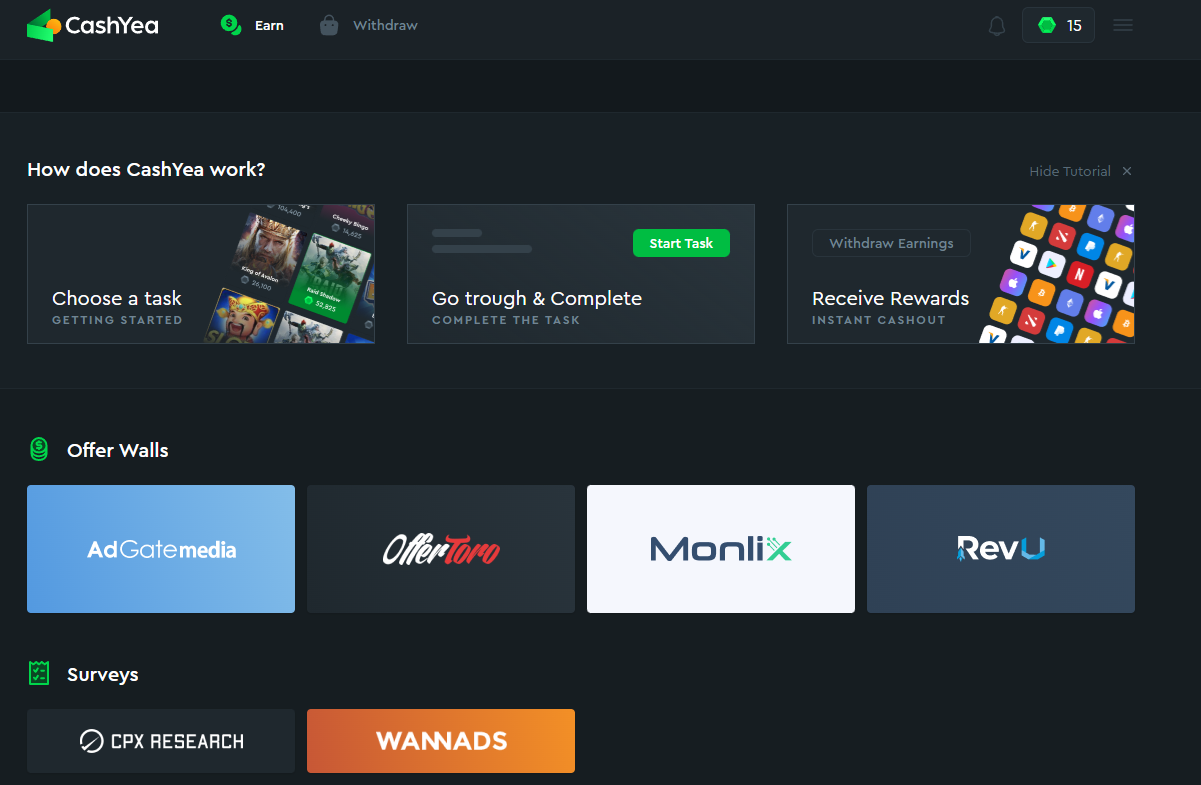Open the AdGate Media offer wall
The image size is (1201, 785).
(x=161, y=549)
